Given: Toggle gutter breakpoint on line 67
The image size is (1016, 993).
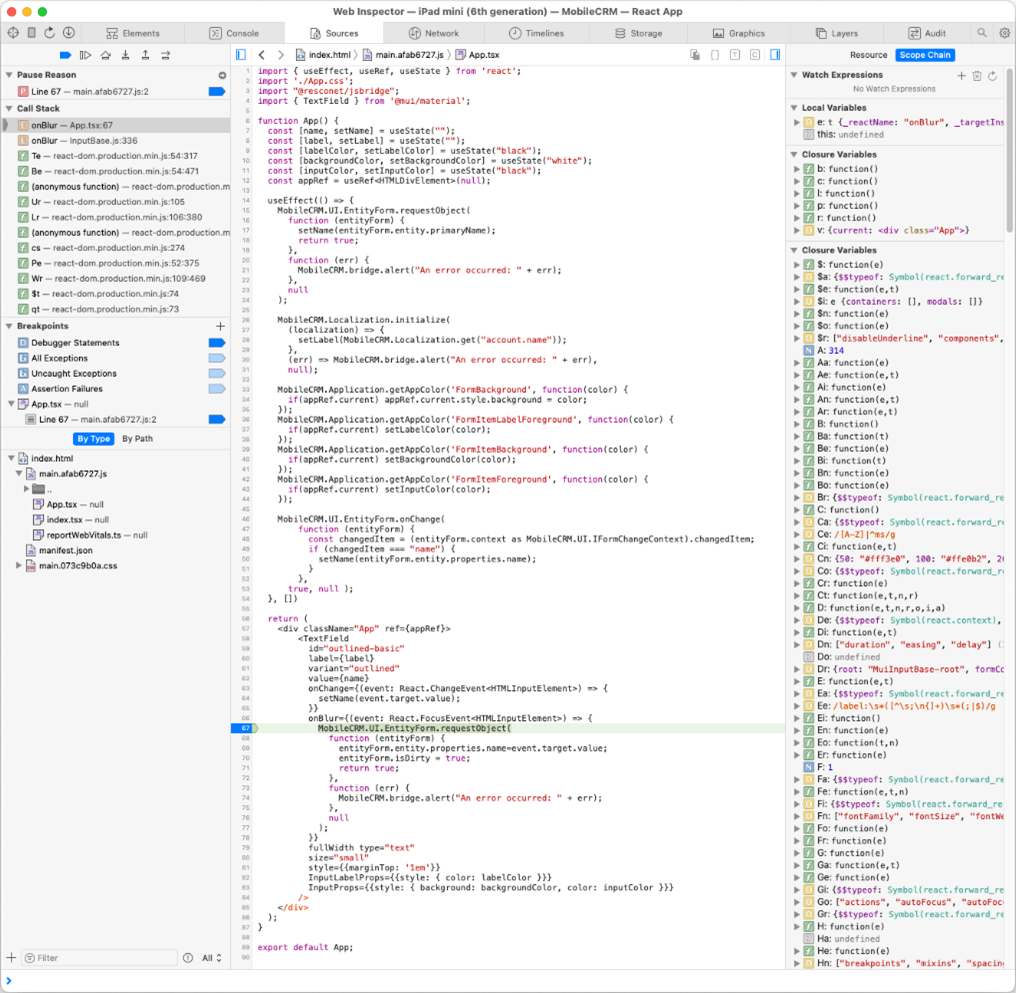Looking at the screenshot, I should click(x=245, y=728).
